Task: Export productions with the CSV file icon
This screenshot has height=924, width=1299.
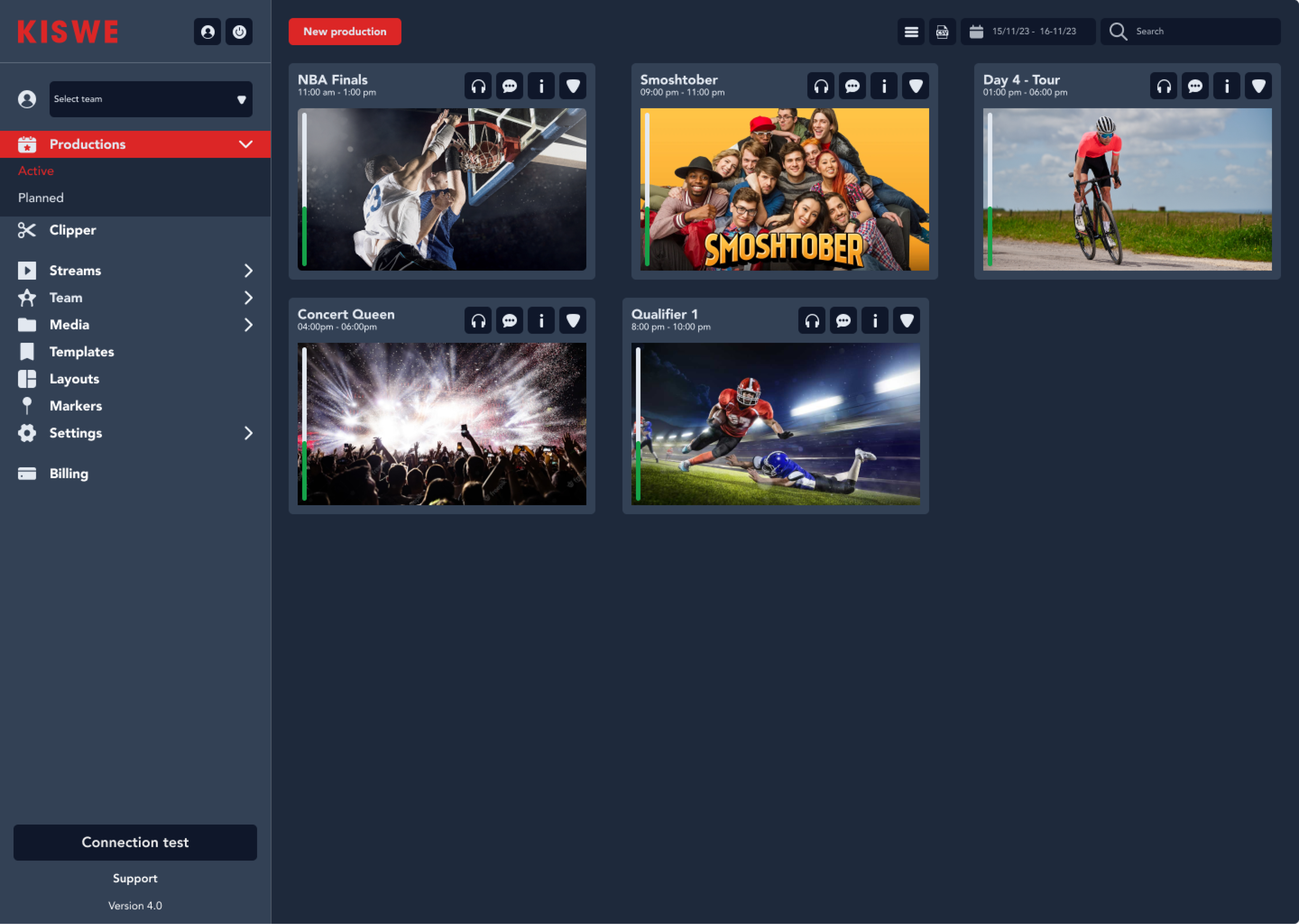Action: coord(942,31)
